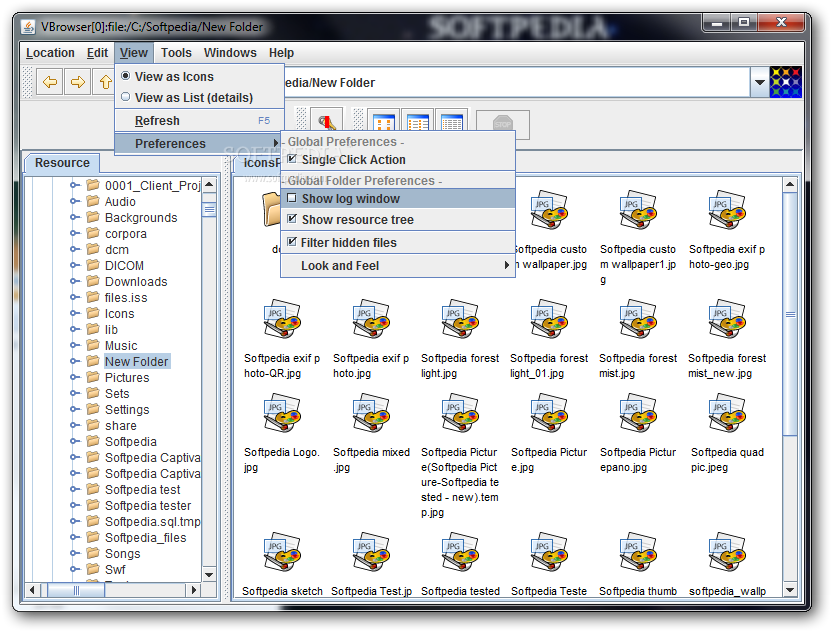Click the small icons list view toolbar button
The width and height of the screenshot is (832, 632).
coord(418,122)
